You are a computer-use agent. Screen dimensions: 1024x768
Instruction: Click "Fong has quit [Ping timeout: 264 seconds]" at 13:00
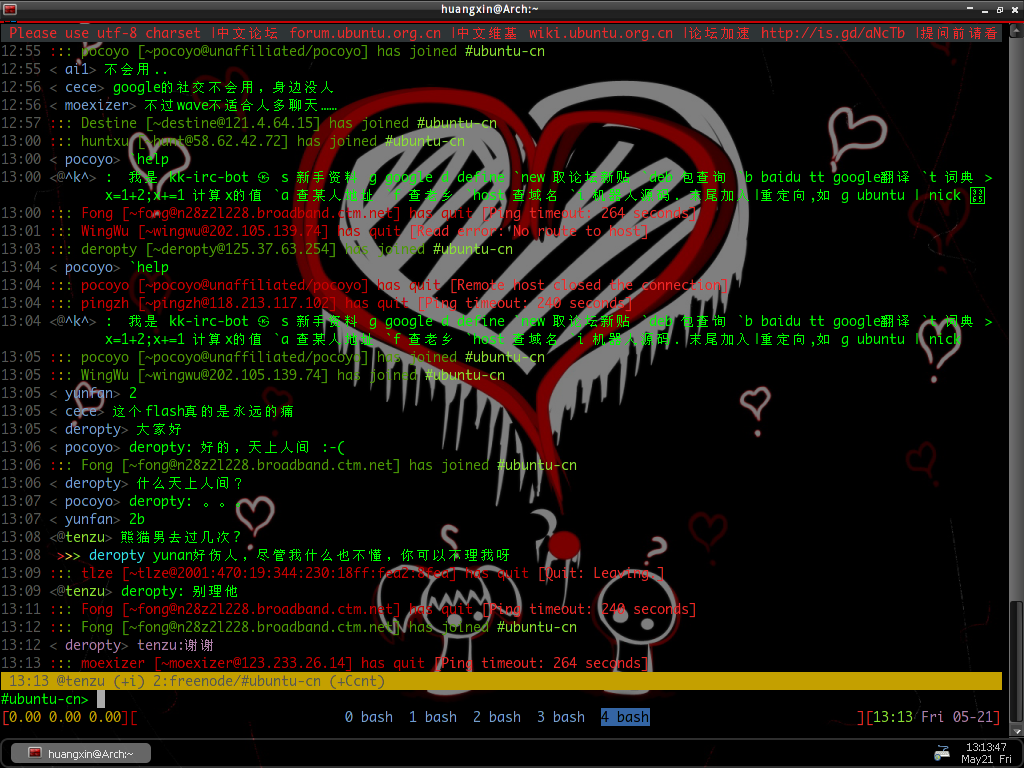tap(349, 213)
